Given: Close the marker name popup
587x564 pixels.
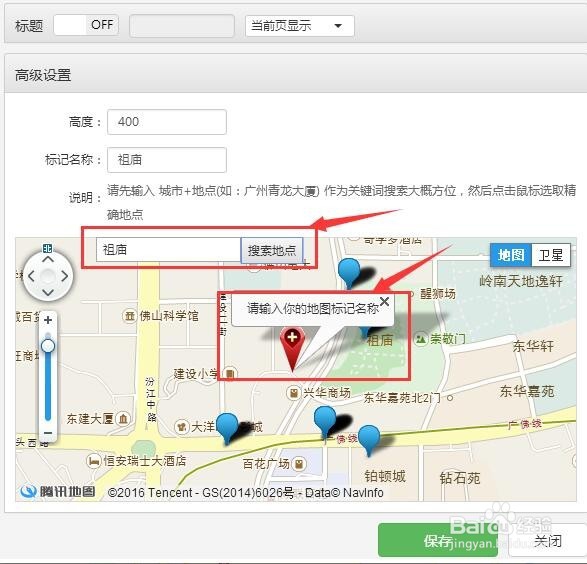Looking at the screenshot, I should [x=384, y=301].
